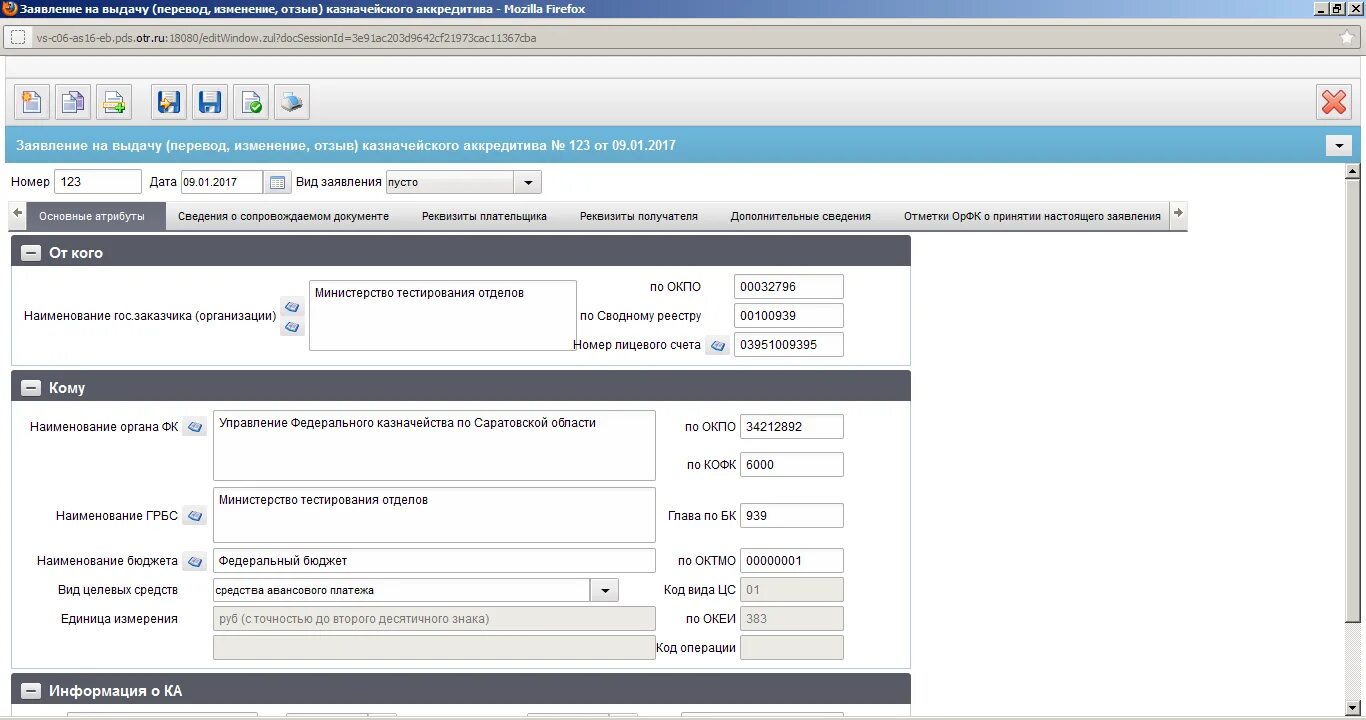Collapse the Информация о КА section
The height and width of the screenshot is (720, 1366).
[x=31, y=691]
